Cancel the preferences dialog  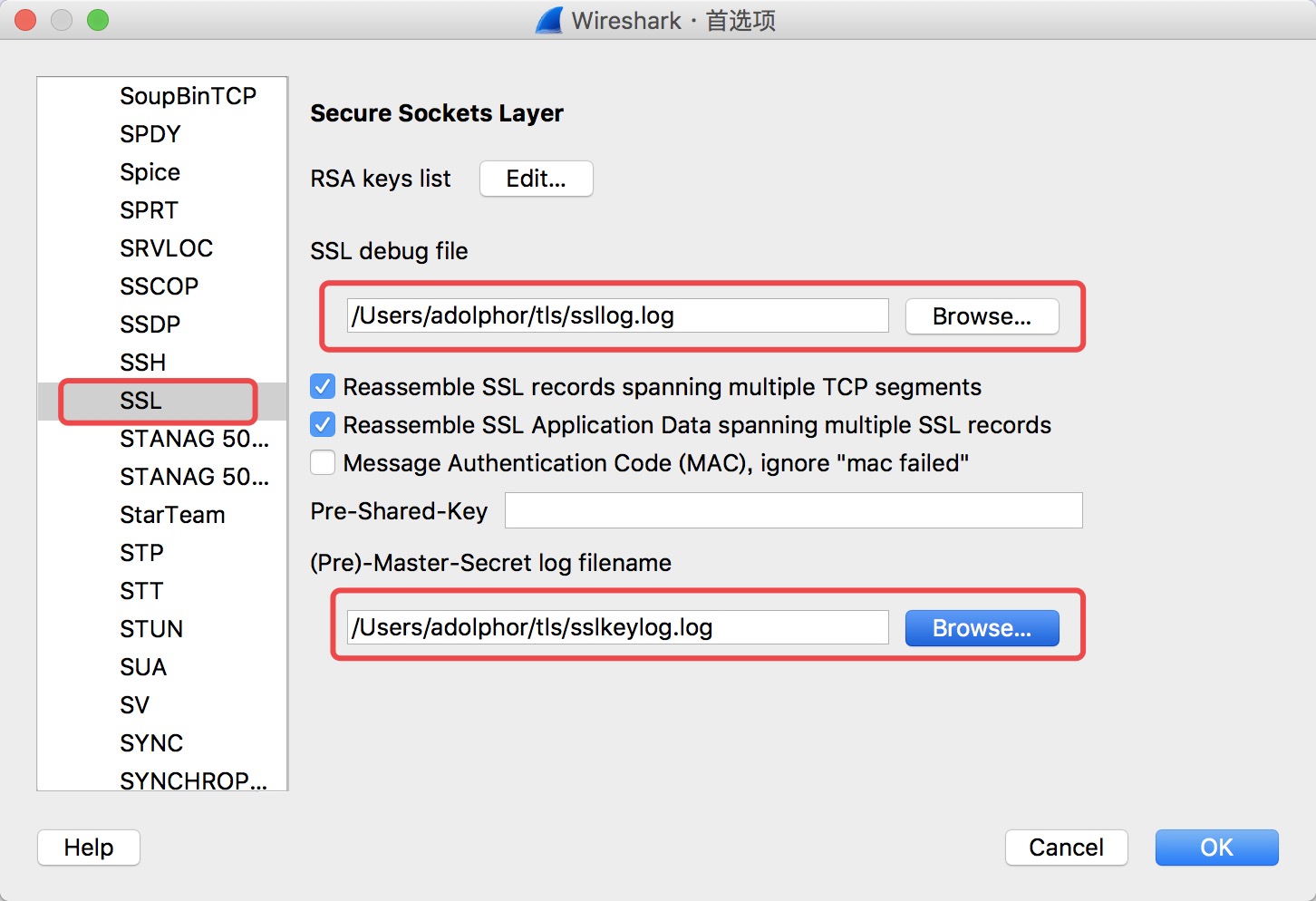click(x=1066, y=848)
